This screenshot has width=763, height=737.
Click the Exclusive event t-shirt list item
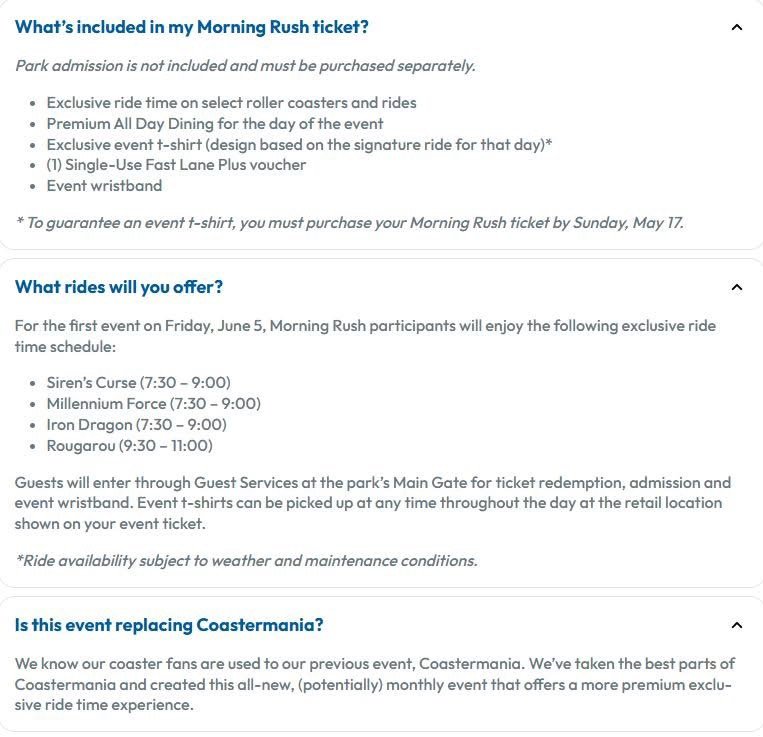pos(299,144)
